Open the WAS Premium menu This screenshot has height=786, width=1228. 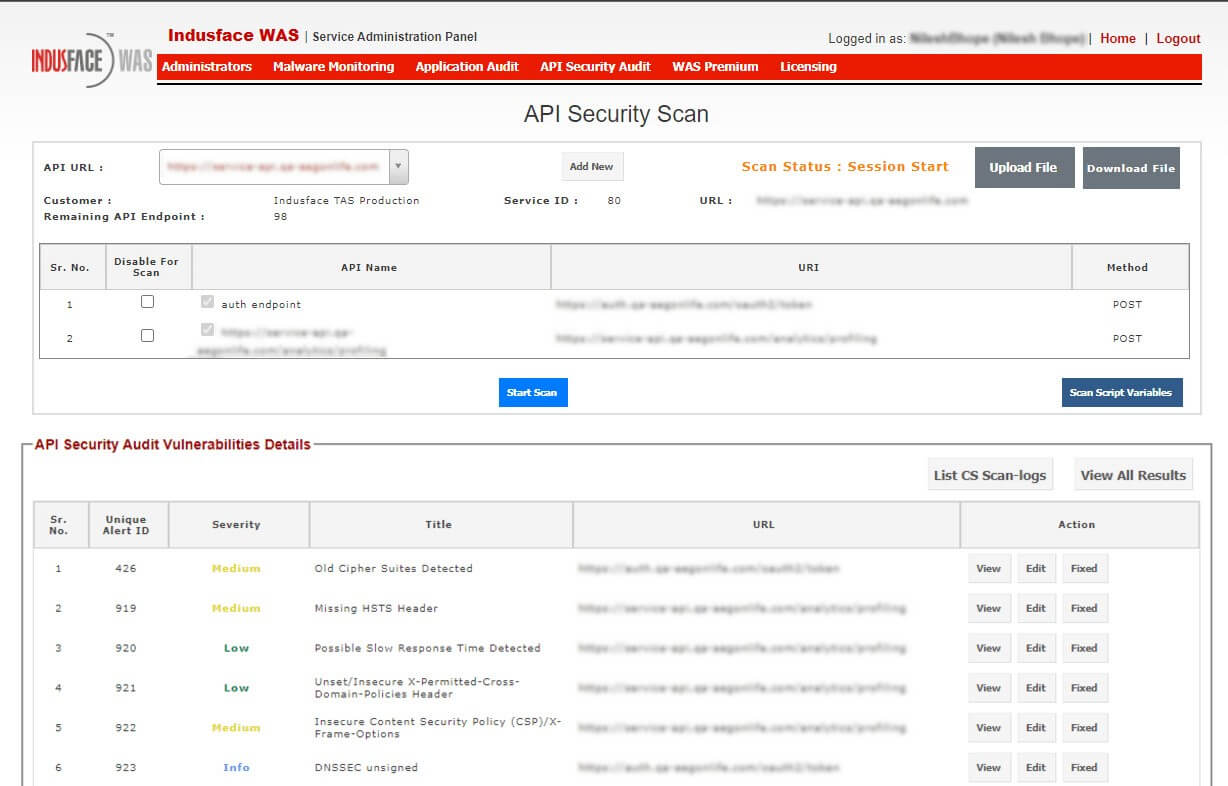point(715,67)
